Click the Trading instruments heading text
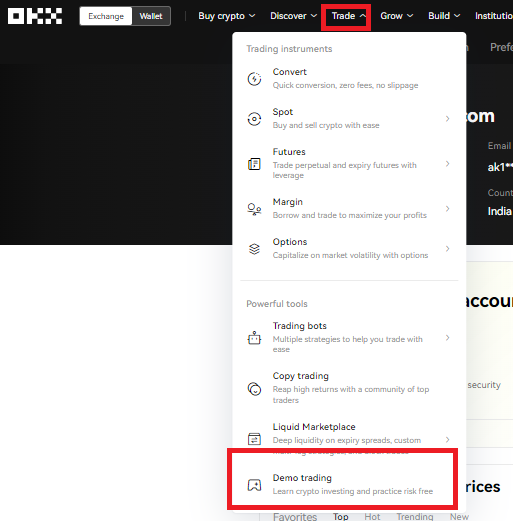Image resolution: width=513 pixels, height=521 pixels. point(289,49)
